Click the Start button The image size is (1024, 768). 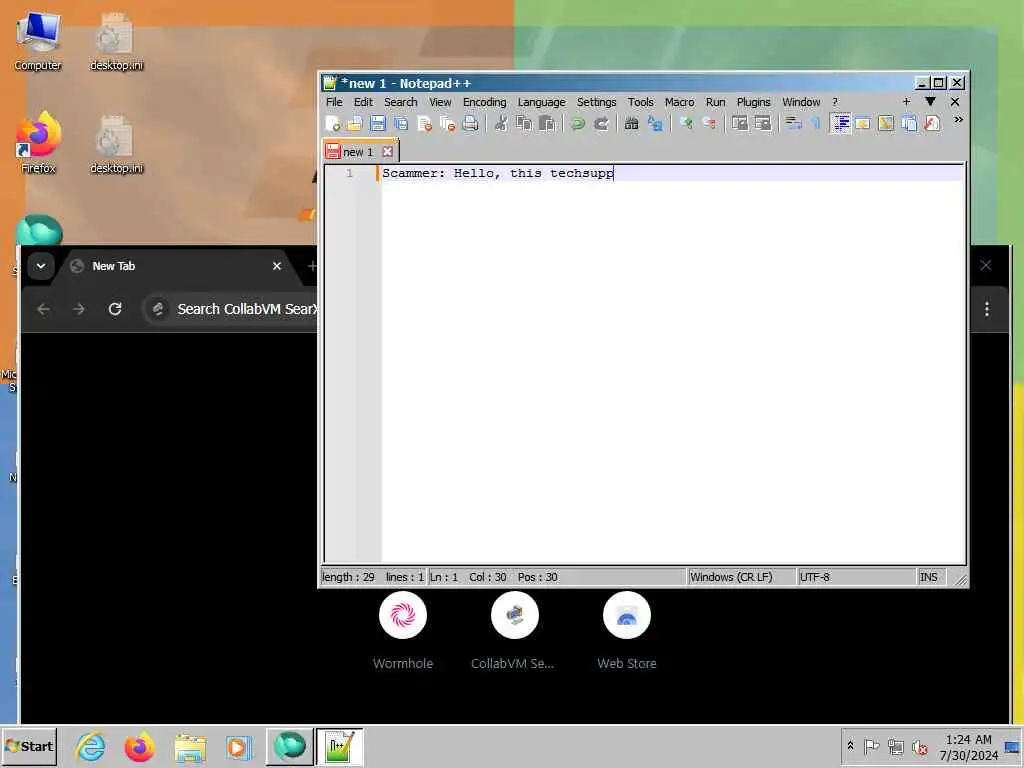(x=29, y=746)
